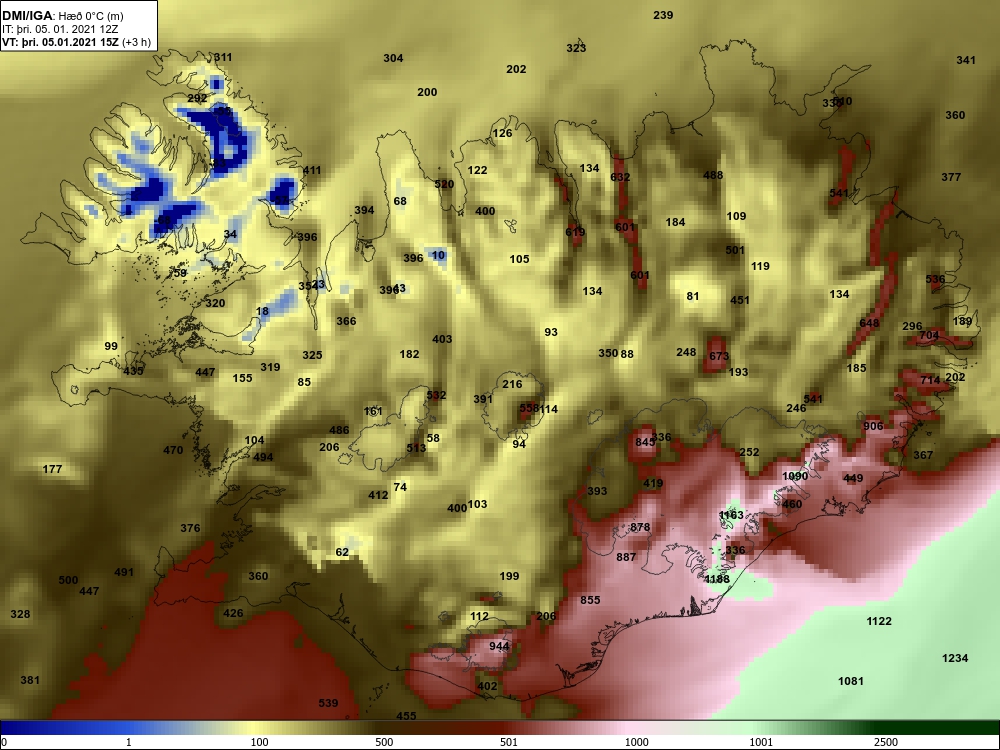Click the pale yellow section of the colour scale
Viewport: 1000px width, 750px height.
click(255, 728)
